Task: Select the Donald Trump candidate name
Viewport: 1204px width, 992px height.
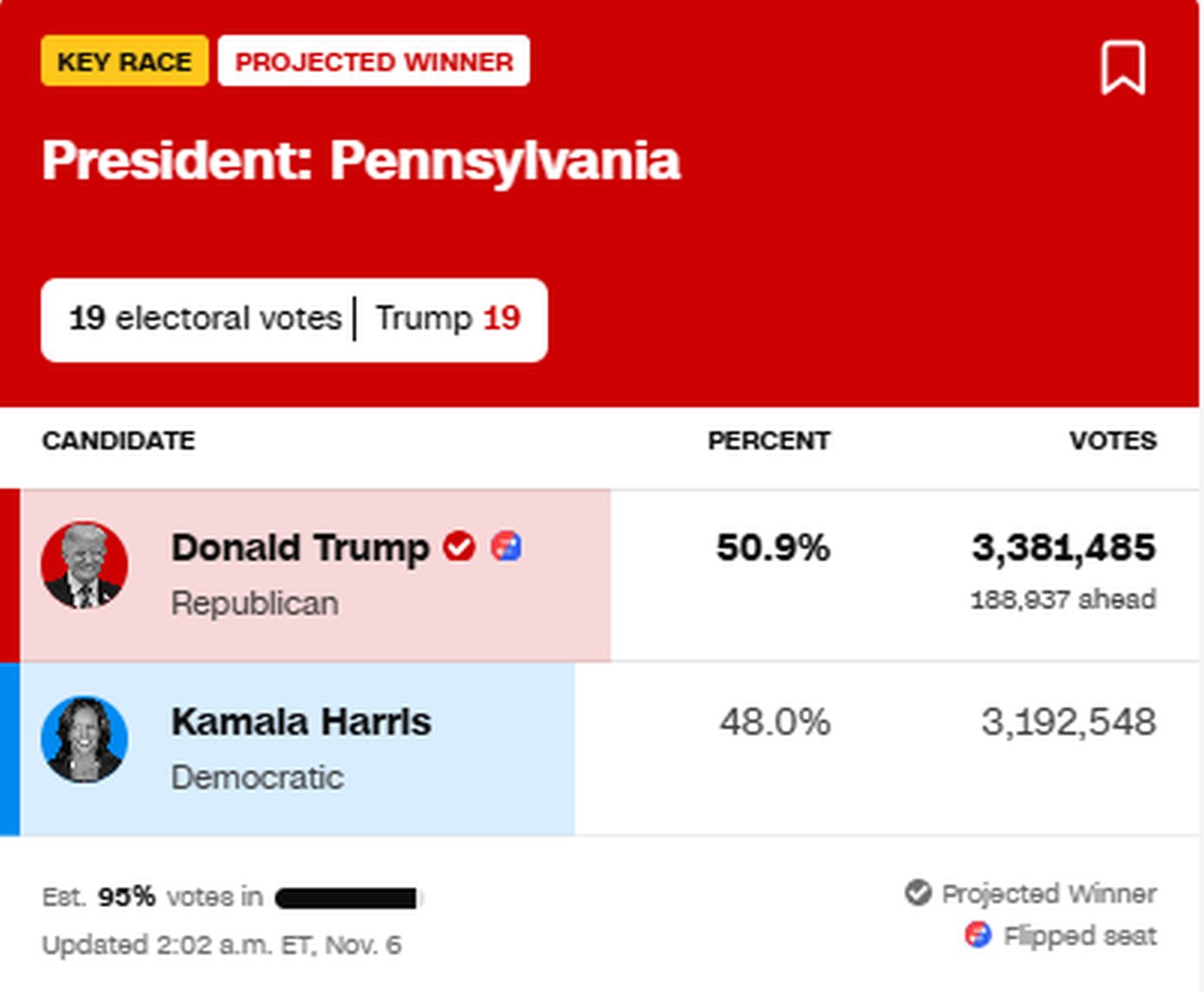Action: (x=301, y=548)
